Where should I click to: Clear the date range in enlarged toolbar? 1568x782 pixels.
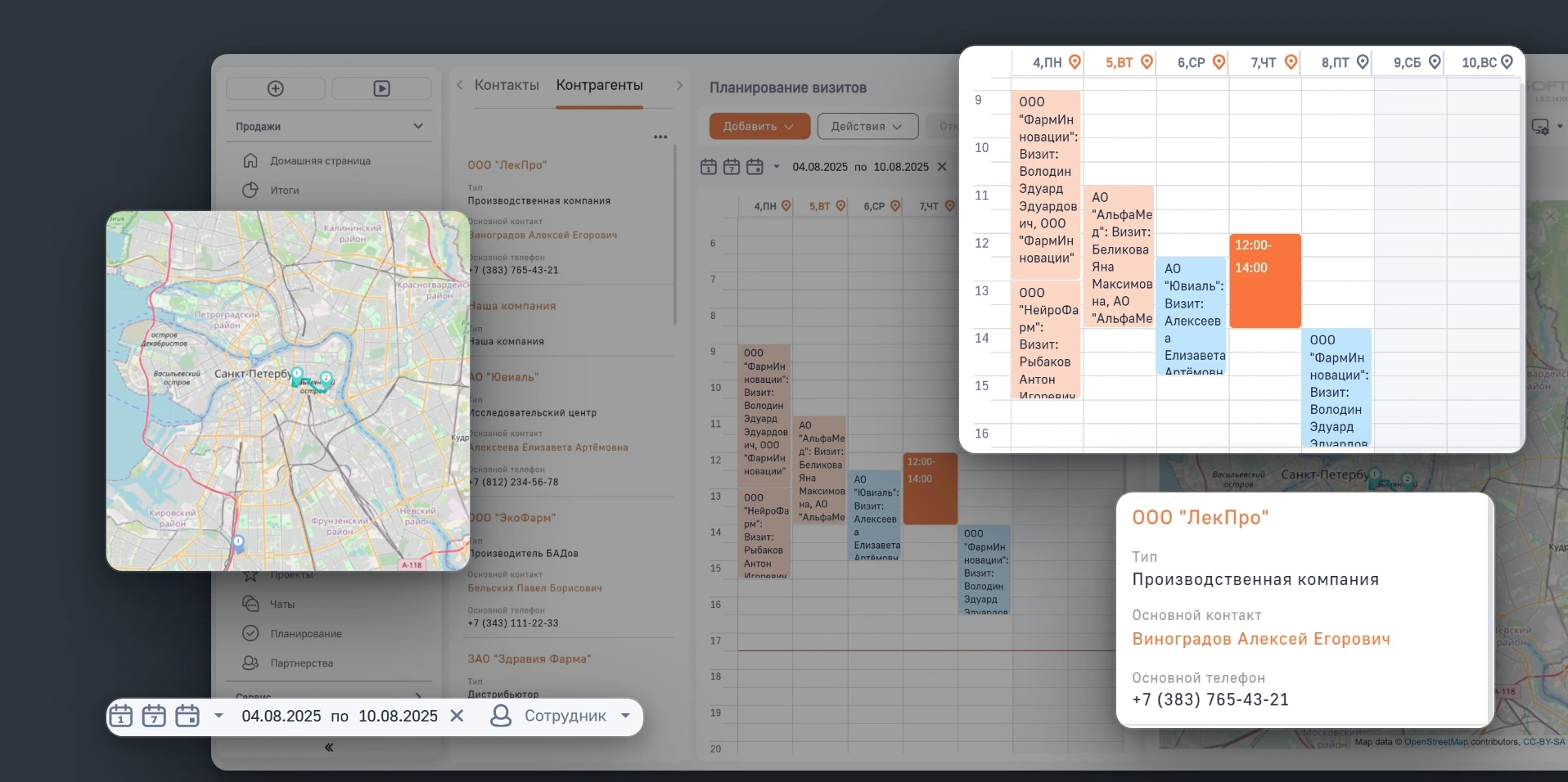click(457, 717)
